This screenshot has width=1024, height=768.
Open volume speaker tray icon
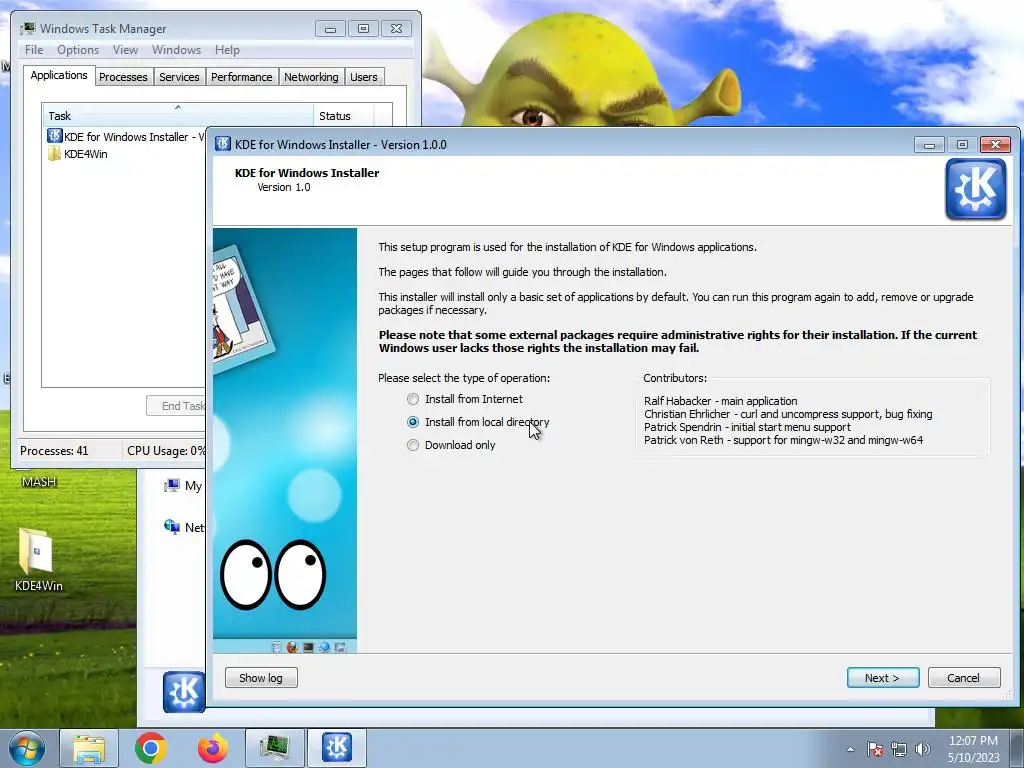(923, 749)
